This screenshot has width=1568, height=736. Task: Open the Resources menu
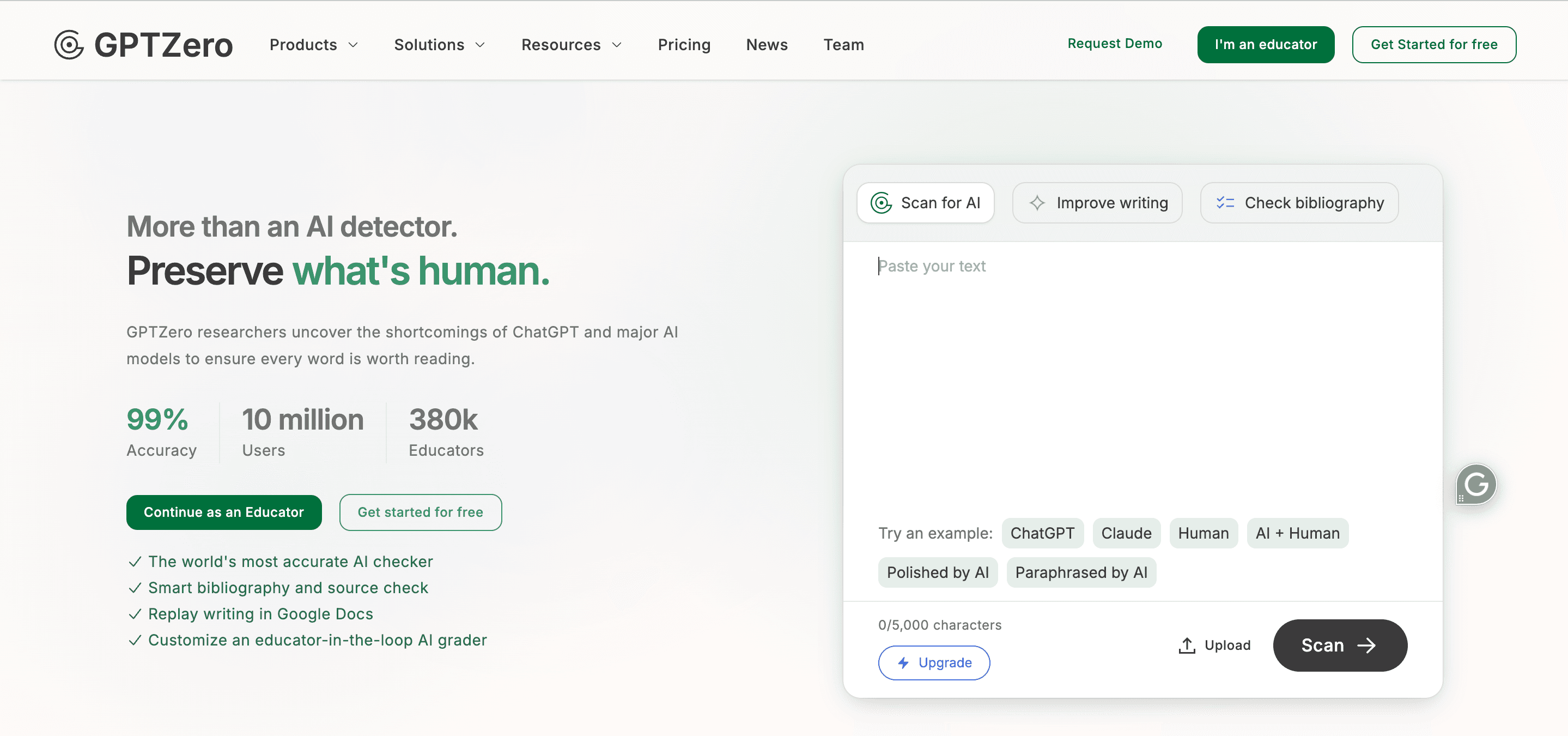pyautogui.click(x=572, y=45)
